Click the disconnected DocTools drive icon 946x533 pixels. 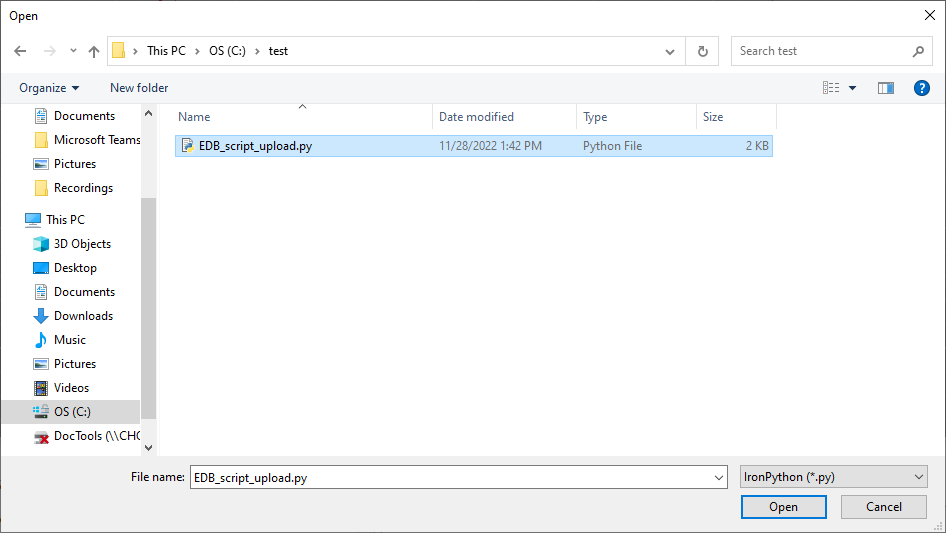click(x=41, y=436)
